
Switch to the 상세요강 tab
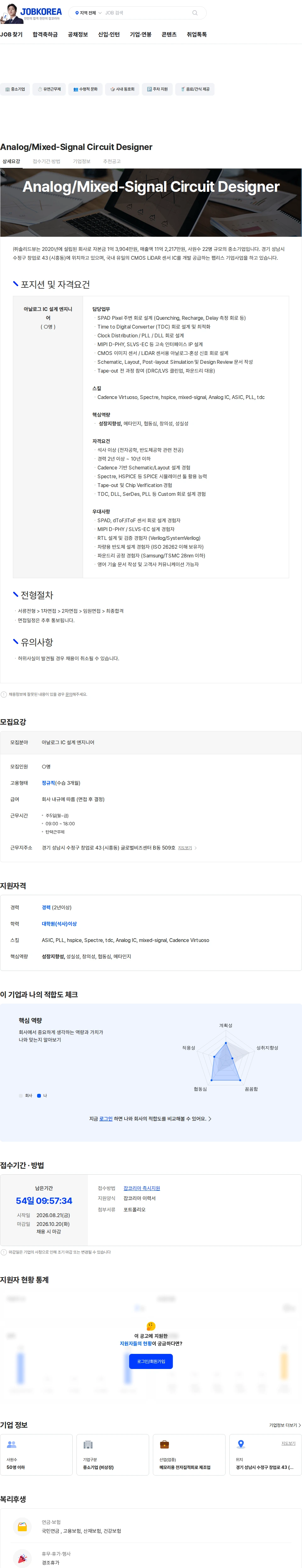[x=11, y=161]
